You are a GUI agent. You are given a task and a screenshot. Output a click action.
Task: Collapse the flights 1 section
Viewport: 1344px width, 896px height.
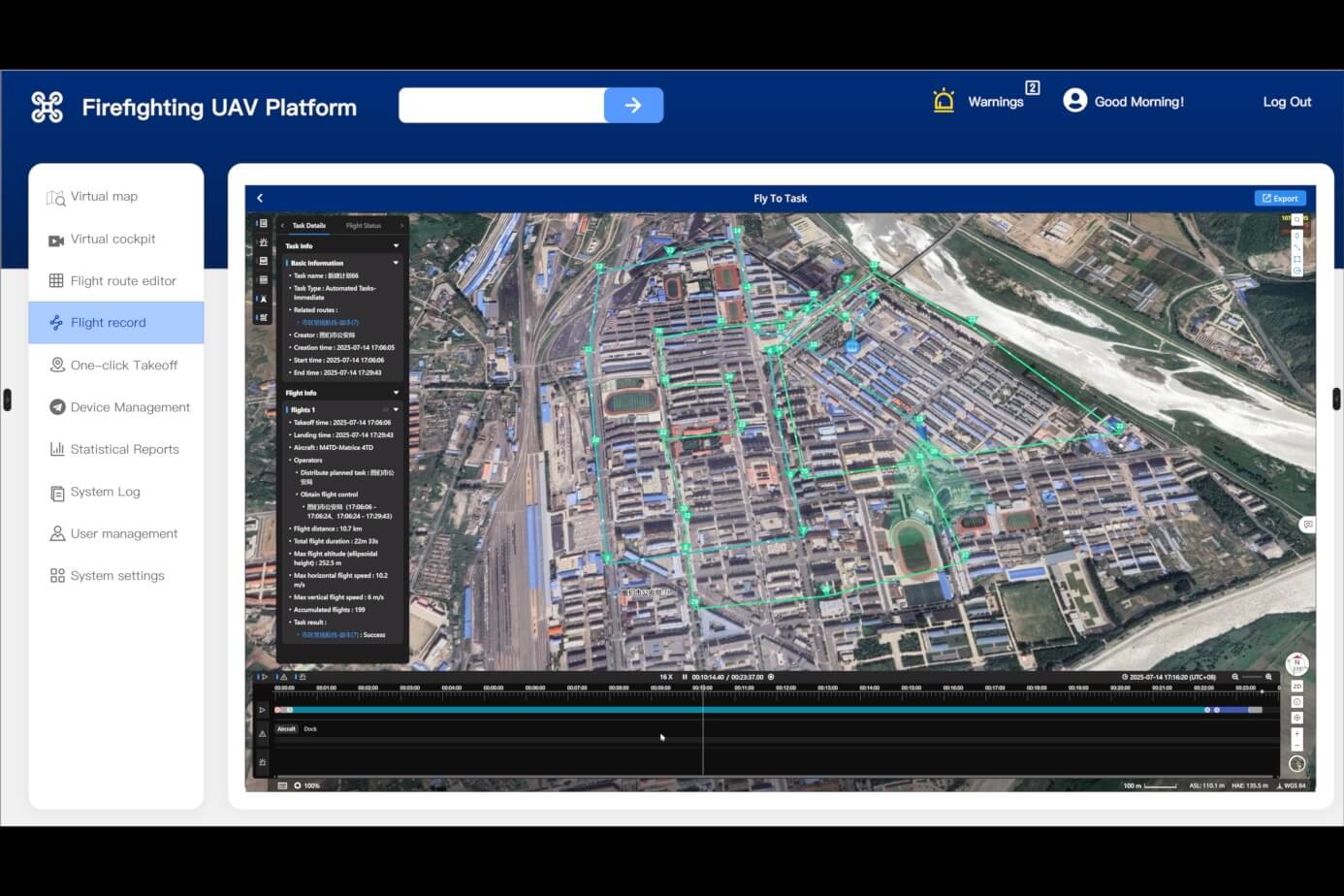[396, 410]
